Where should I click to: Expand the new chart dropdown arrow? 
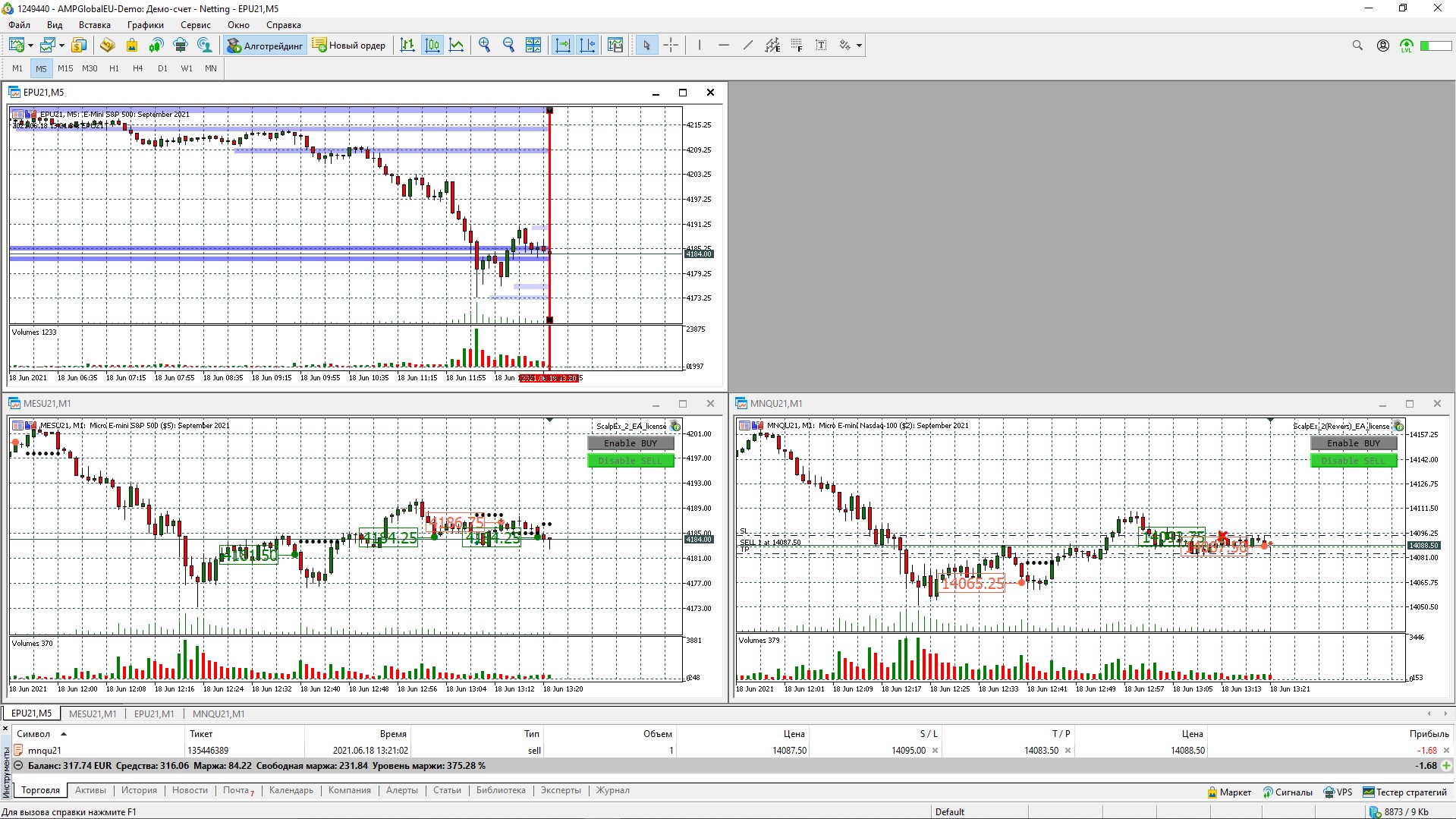30,46
